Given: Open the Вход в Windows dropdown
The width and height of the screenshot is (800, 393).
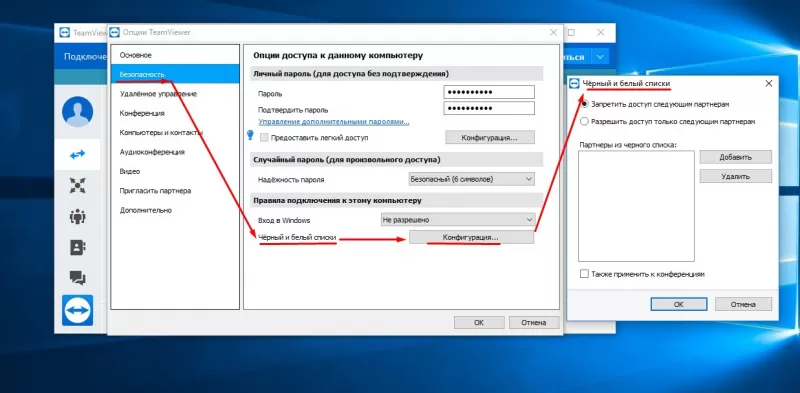Looking at the screenshot, I should pos(458,219).
